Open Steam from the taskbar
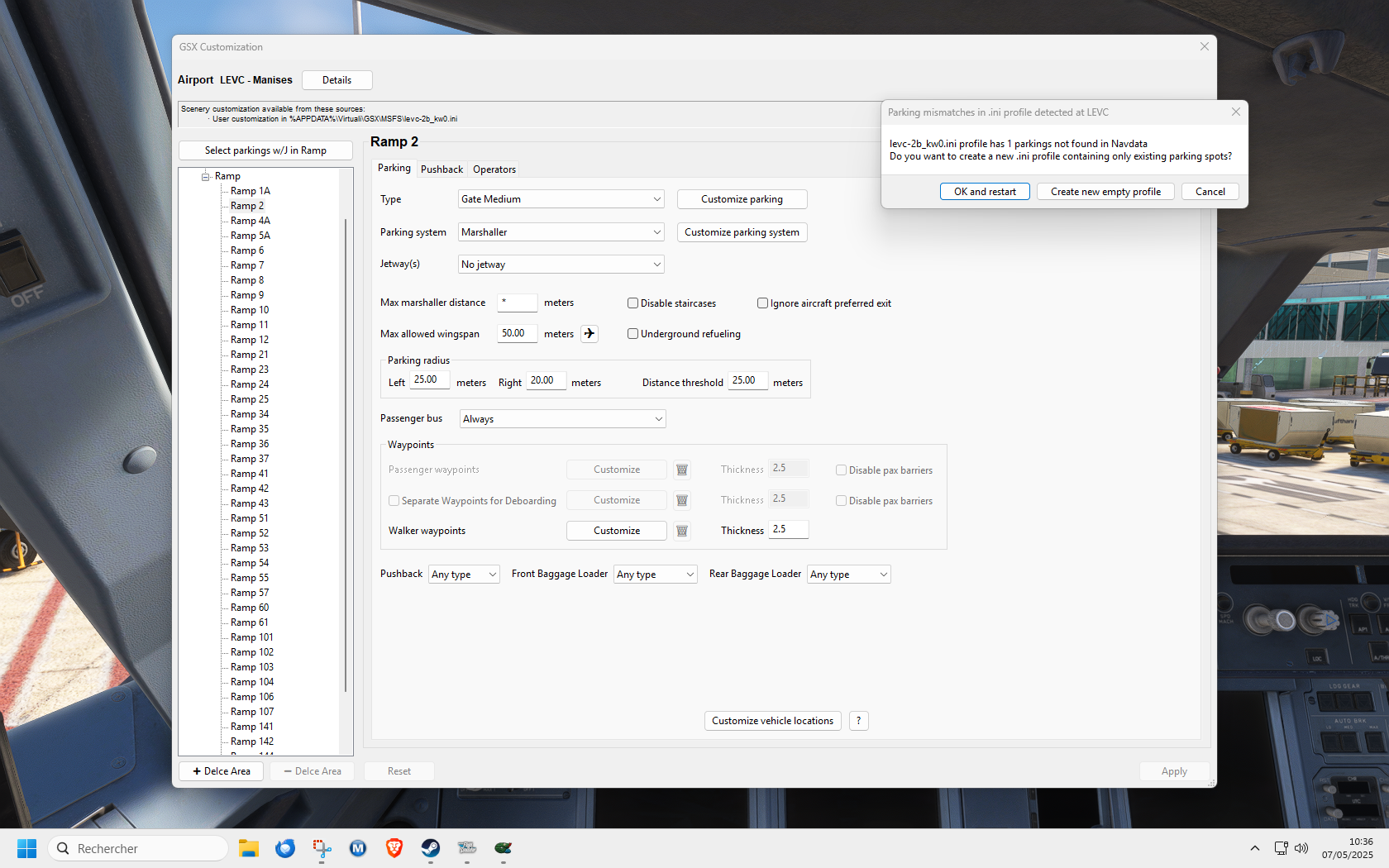Screen dimensions: 1389x868 pos(431,848)
